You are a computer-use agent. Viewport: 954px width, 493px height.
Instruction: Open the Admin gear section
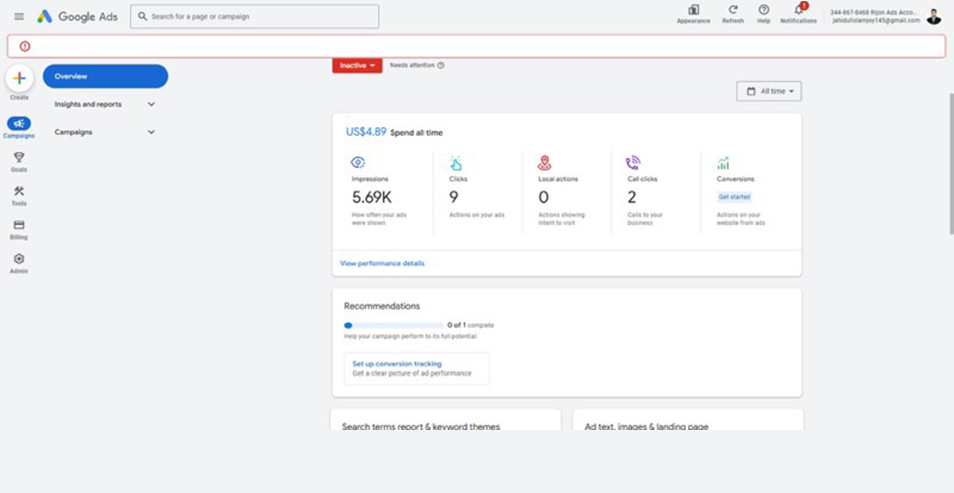click(19, 263)
